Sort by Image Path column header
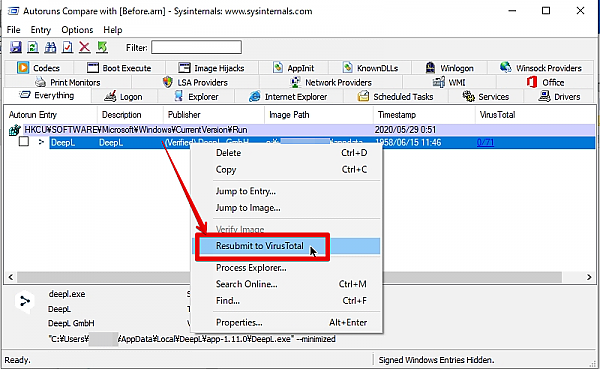The image size is (600, 369). (x=319, y=115)
